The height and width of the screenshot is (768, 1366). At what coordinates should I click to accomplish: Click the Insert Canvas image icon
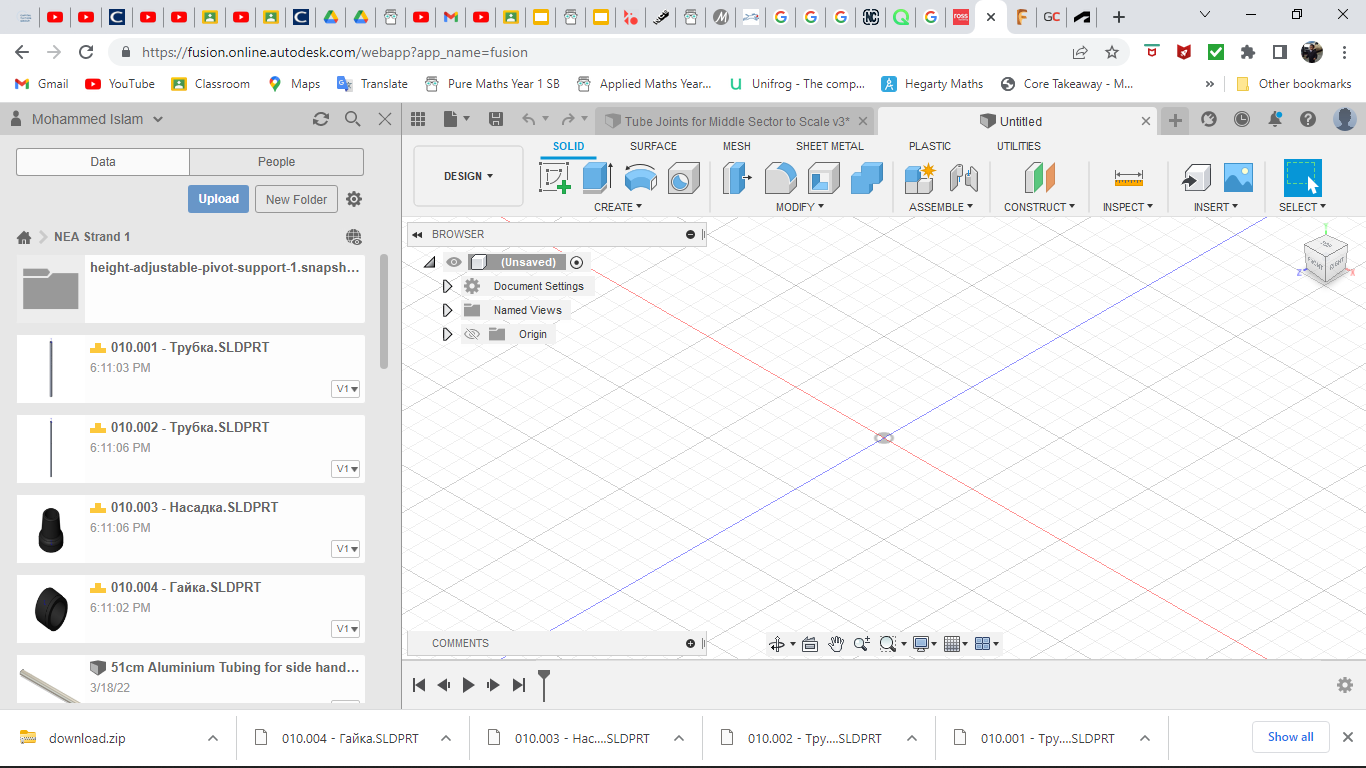pos(1238,178)
